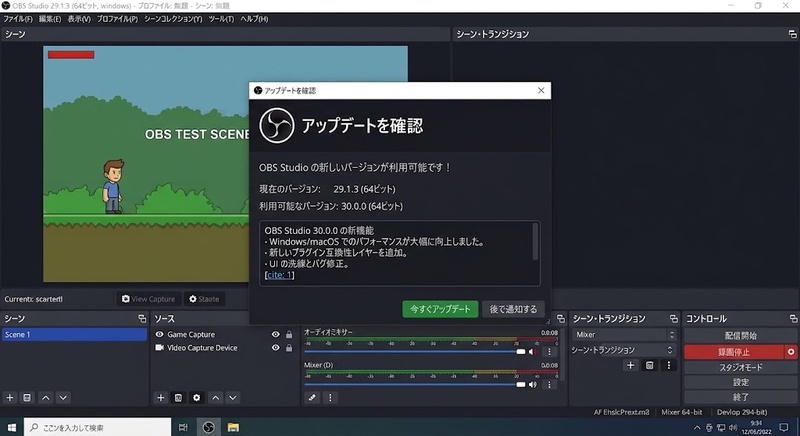Click the volume slider of the Mixer (D) channel
The image size is (800, 436).
click(x=415, y=384)
